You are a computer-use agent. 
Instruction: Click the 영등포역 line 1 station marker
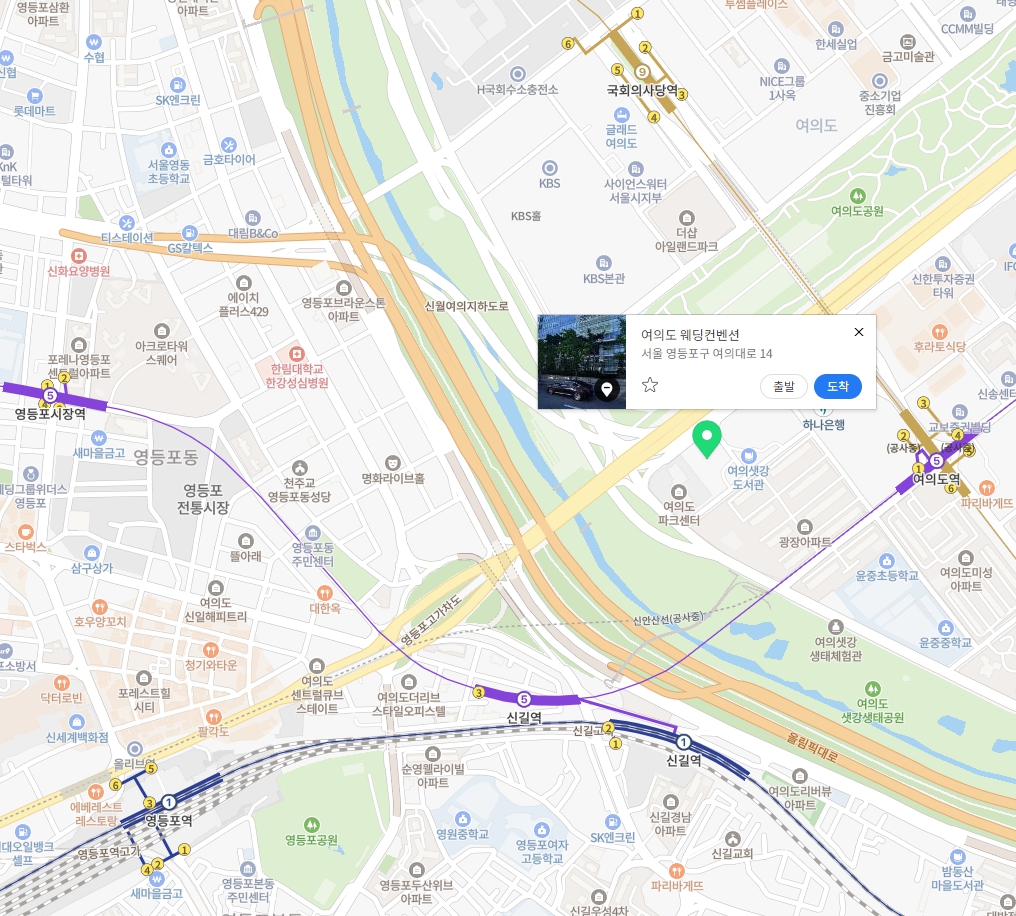point(168,802)
